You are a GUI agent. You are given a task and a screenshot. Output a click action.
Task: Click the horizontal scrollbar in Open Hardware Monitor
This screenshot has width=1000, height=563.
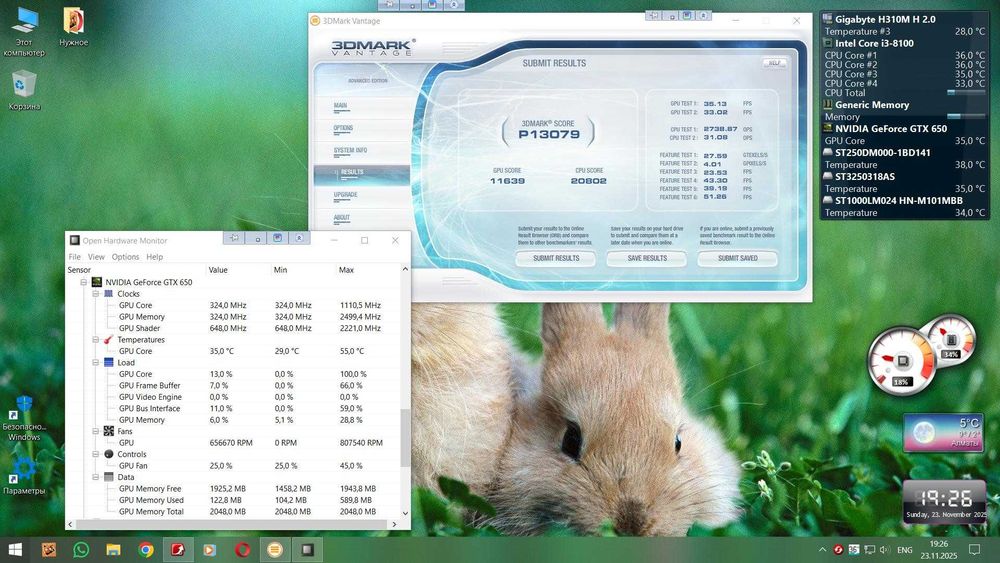[231, 524]
